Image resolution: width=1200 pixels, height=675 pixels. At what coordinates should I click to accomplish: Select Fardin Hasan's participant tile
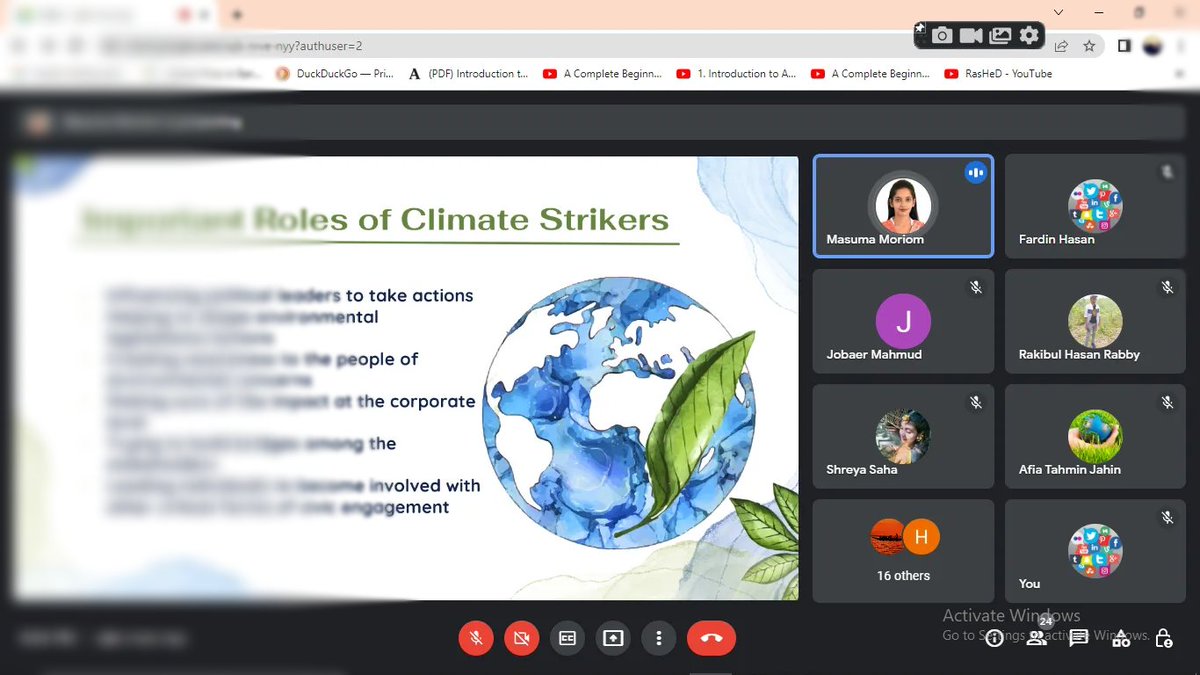coord(1095,206)
